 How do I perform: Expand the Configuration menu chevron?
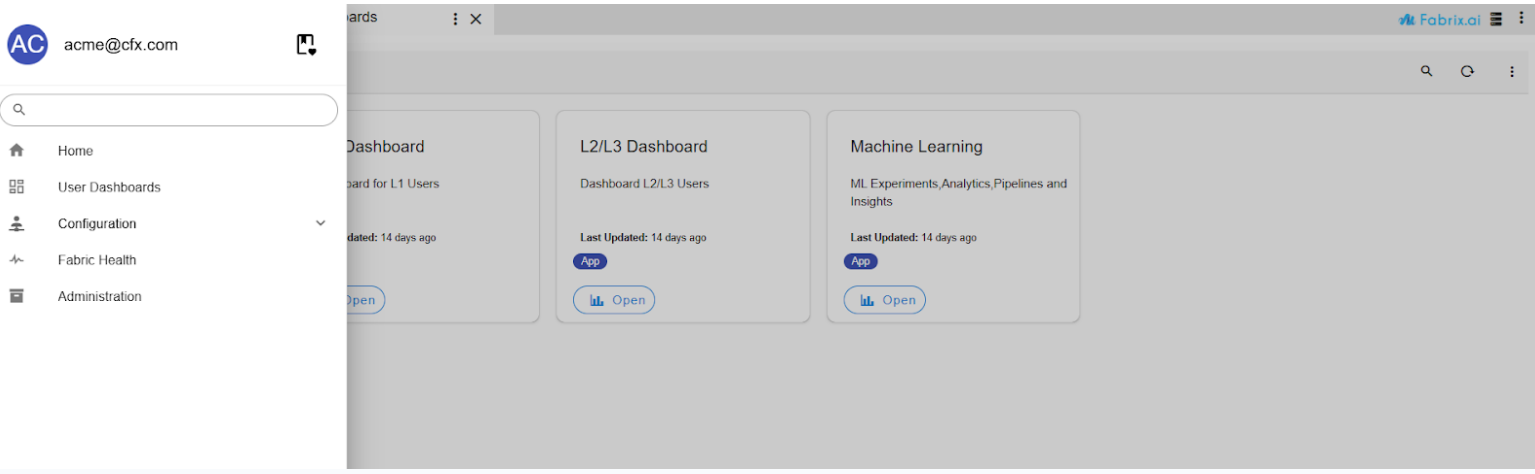coord(320,224)
